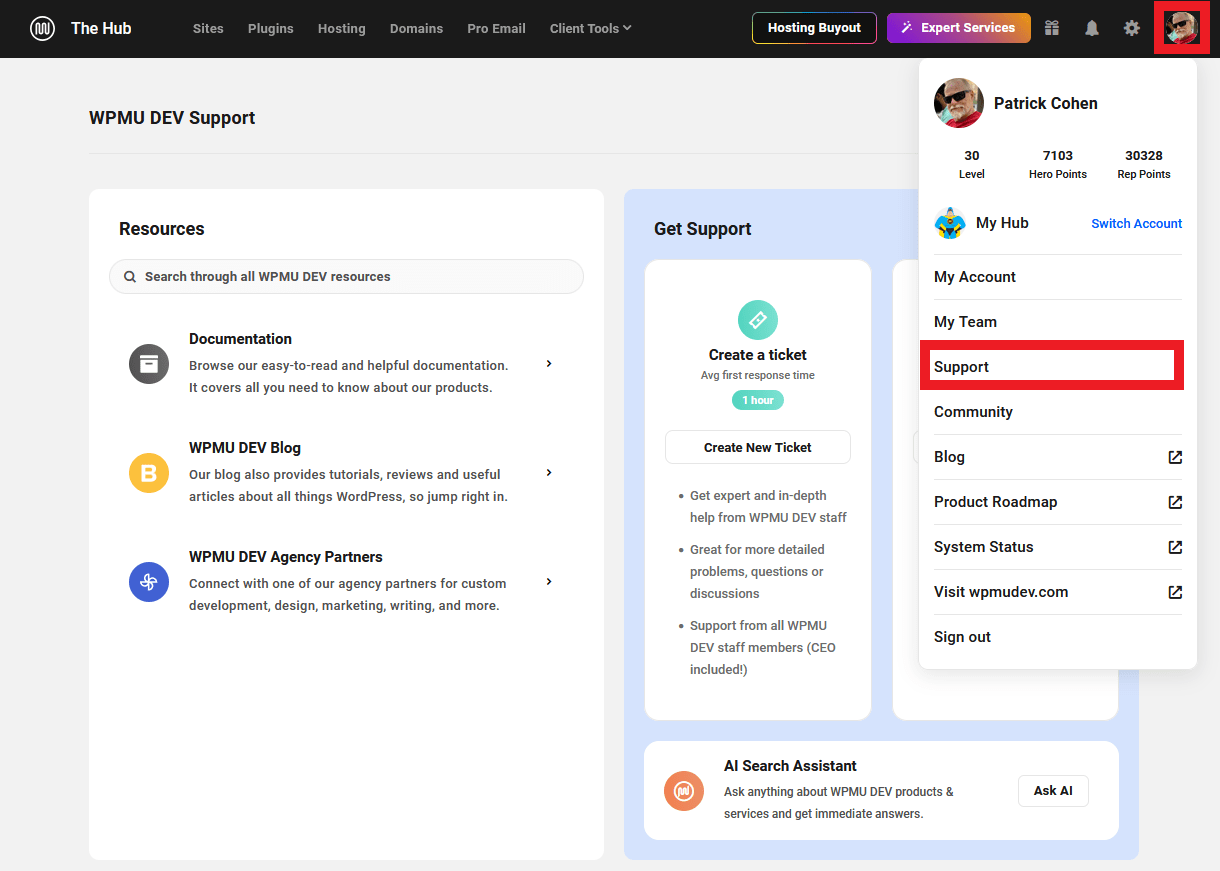Go to Domains in top navigation

416,28
